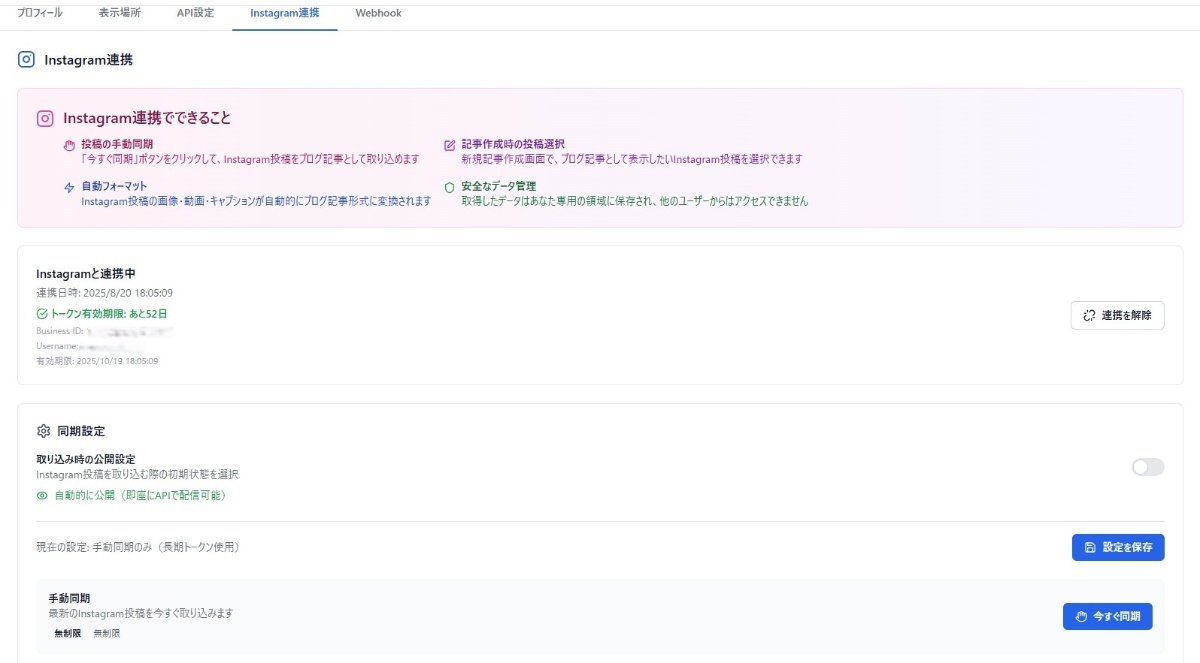Click the gear icon next to 同期設定

43,431
